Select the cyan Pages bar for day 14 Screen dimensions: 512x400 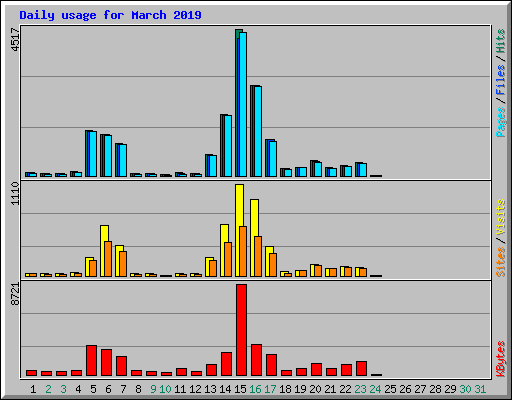point(228,146)
